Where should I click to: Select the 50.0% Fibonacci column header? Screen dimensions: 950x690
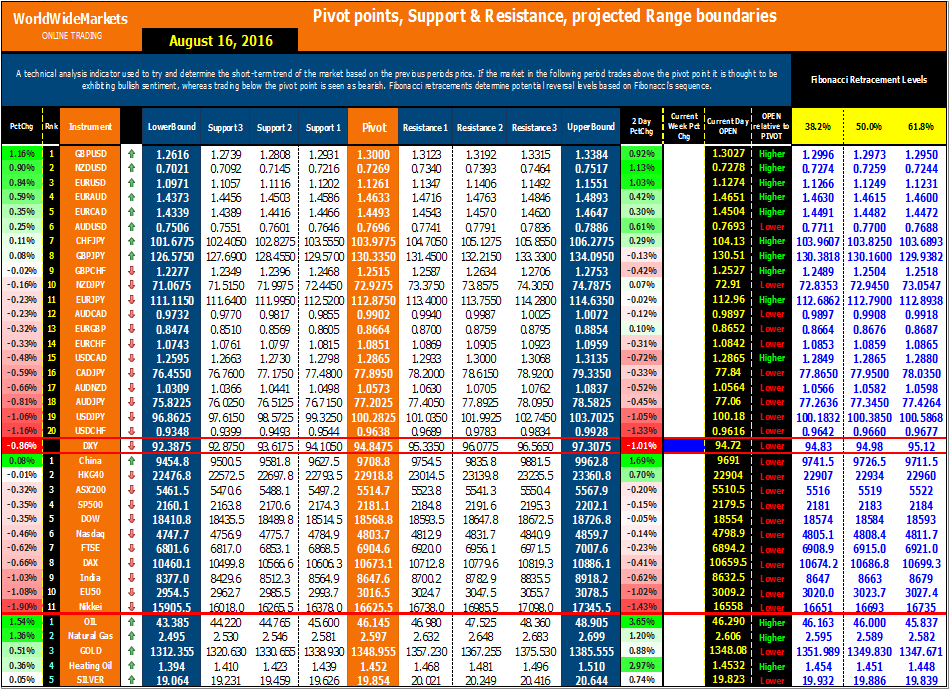869,127
